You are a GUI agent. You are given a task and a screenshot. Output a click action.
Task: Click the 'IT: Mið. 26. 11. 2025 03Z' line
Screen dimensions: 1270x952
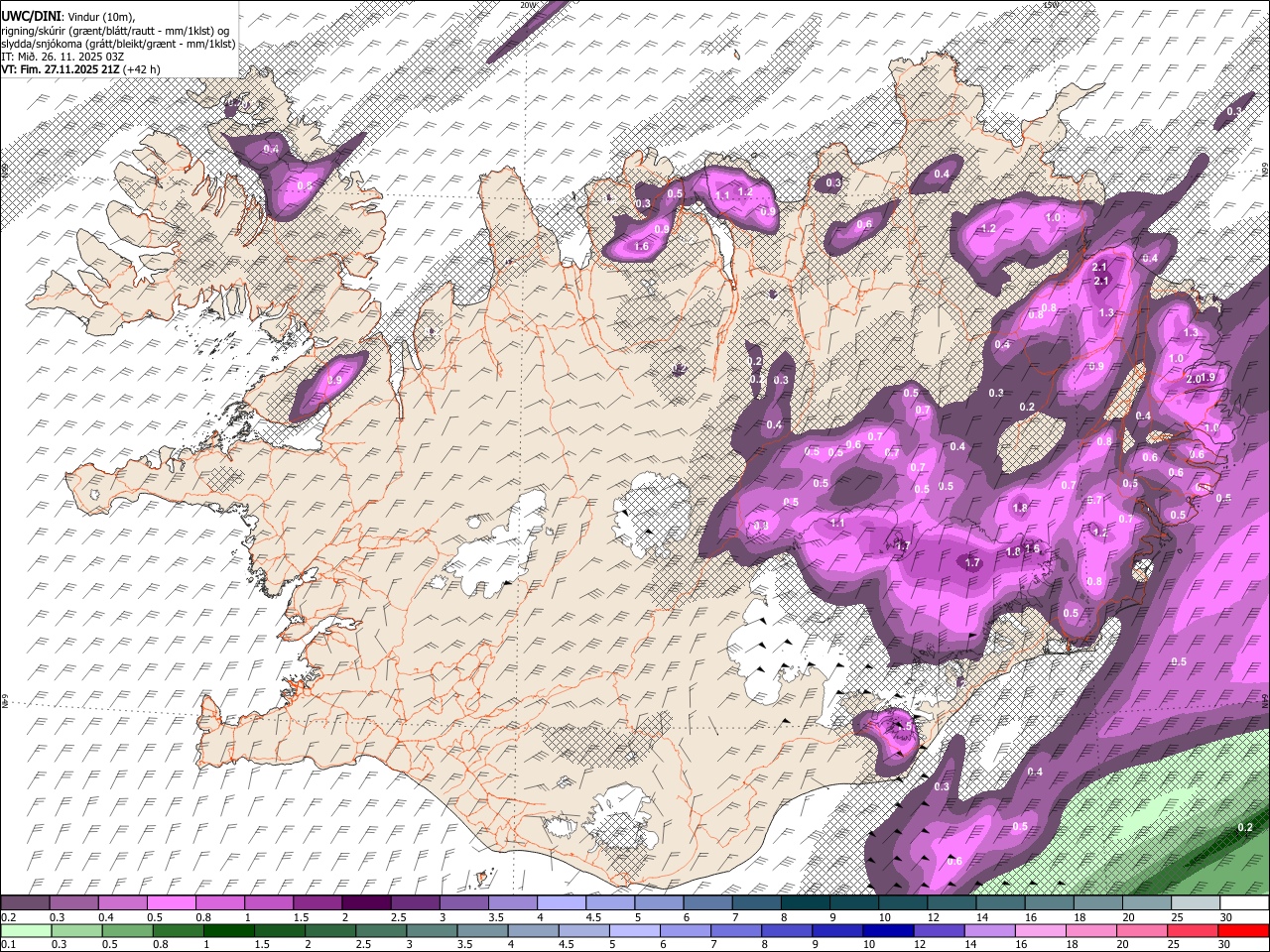pos(63,57)
